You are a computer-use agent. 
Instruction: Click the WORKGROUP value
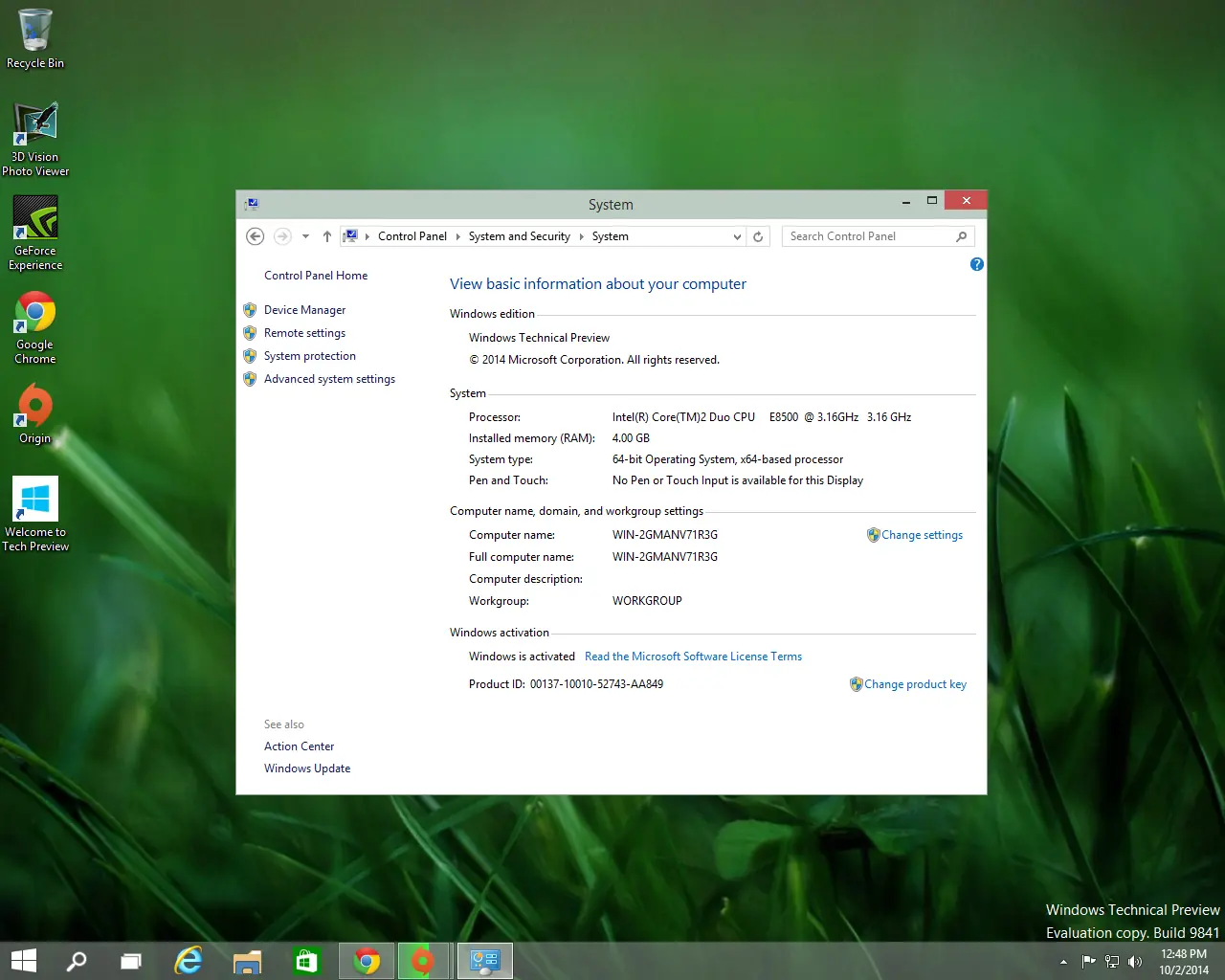pyautogui.click(x=647, y=601)
